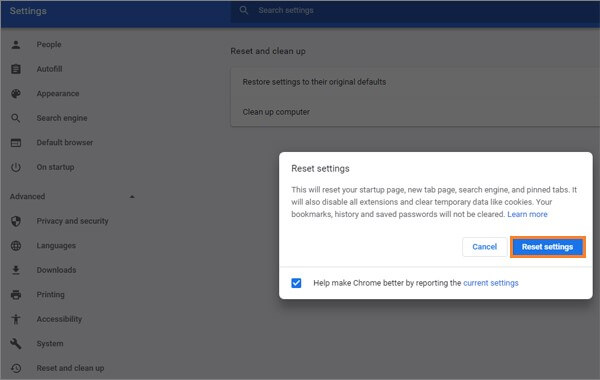Viewport: 600px width, 380px height.
Task: Select On startup in sidebar
Action: point(55,167)
